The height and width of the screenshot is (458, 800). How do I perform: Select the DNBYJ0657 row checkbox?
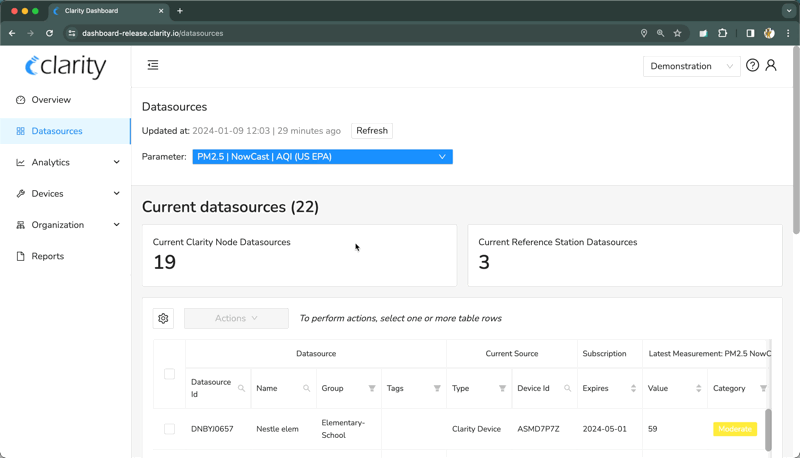(169, 429)
